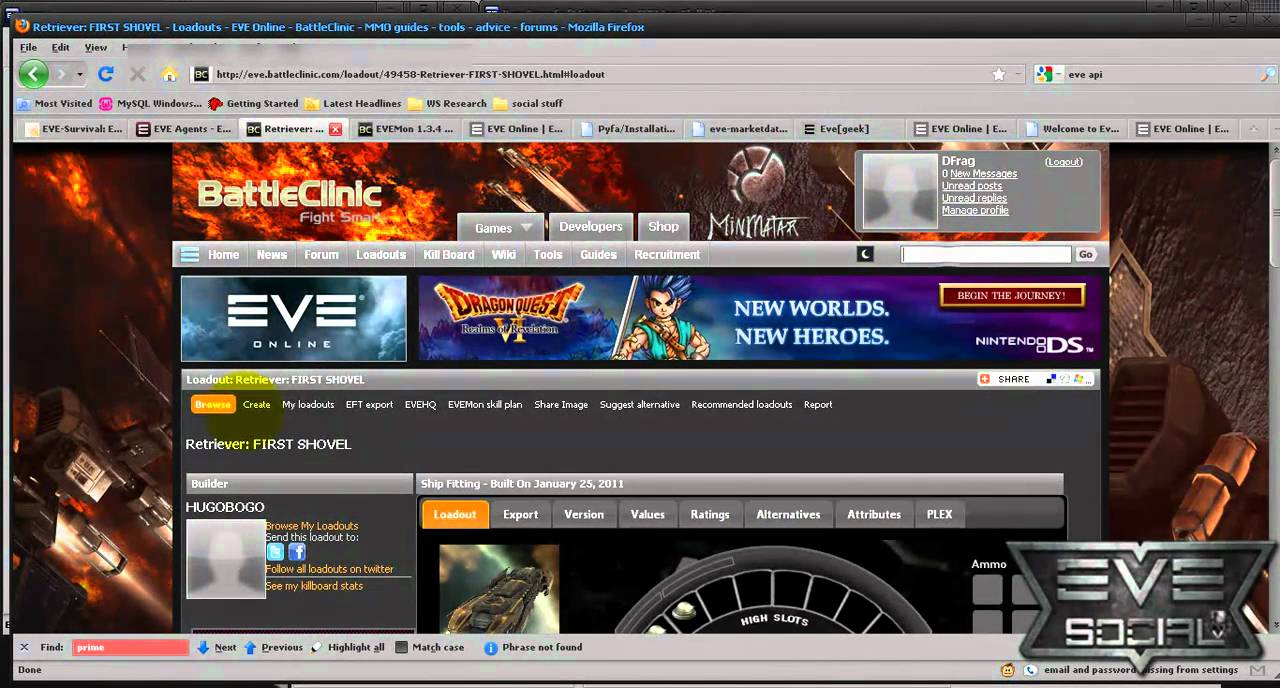Click Suggest alternative link
Screen dimensions: 1280x688
point(640,405)
